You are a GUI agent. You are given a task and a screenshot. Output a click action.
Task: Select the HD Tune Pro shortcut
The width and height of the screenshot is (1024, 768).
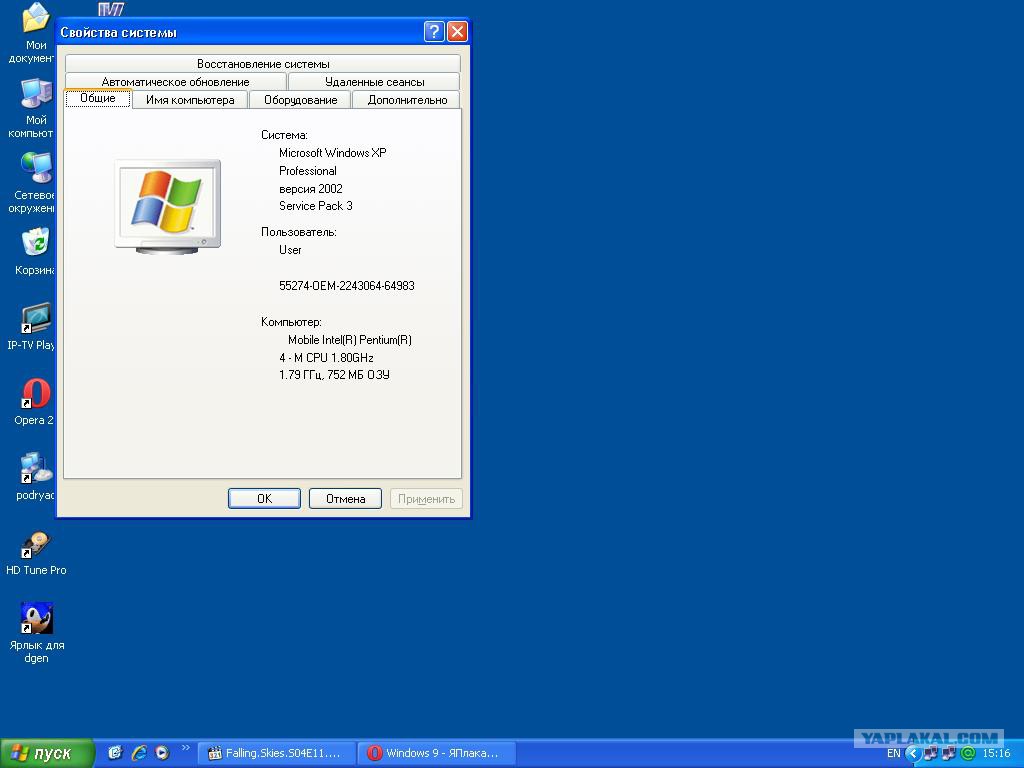[35, 544]
